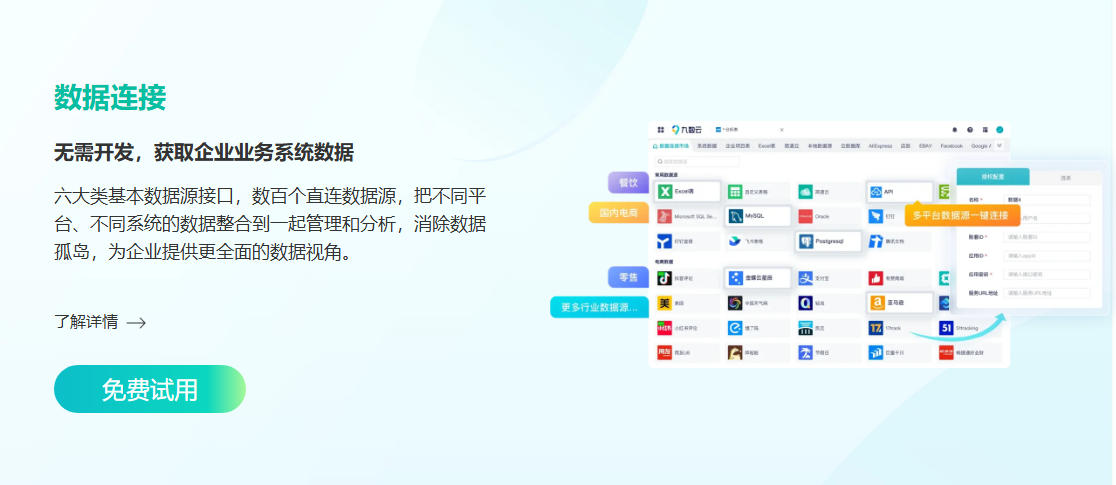1116x485 pixels.
Task: Open the apps grid icon in preview
Action: pos(660,130)
